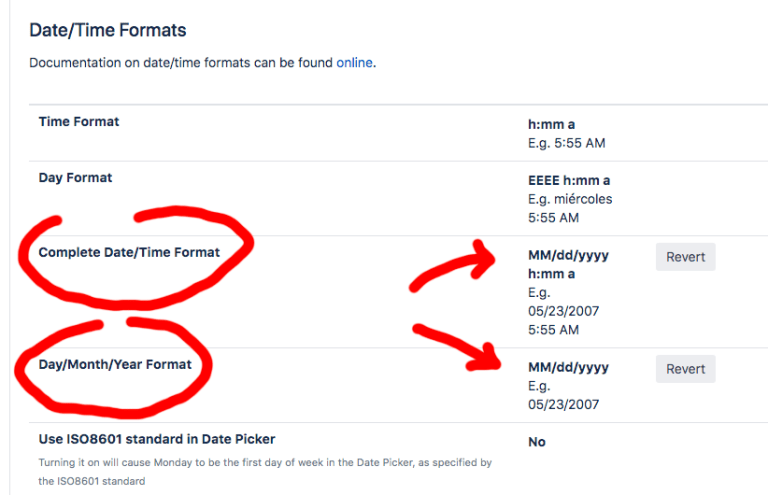Screen dimensions: 768x495
Task: Click the 'miércoles' day example text
Action: [581, 199]
